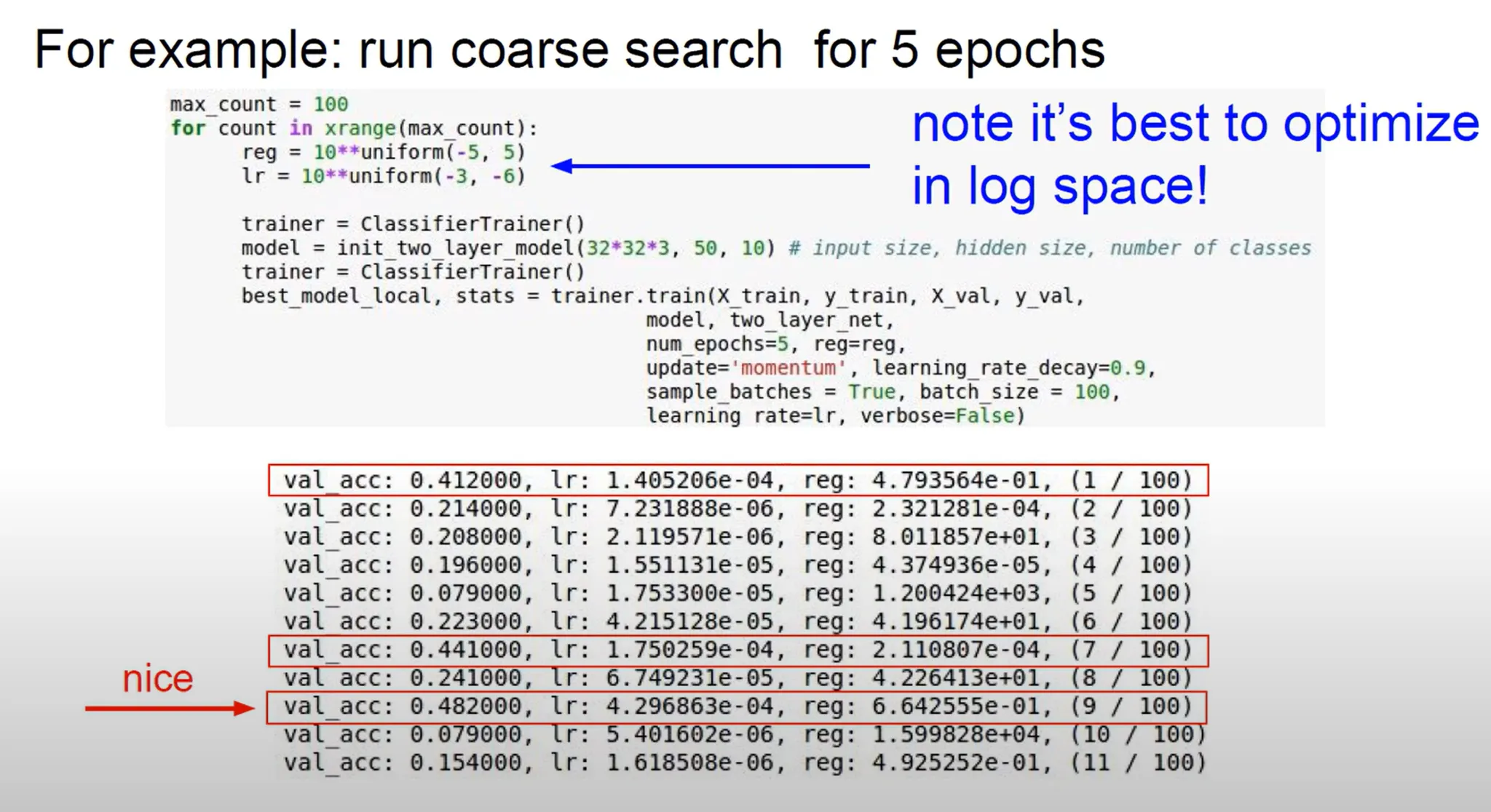Click the red 'nice' label
1491x812 pixels.
click(157, 679)
